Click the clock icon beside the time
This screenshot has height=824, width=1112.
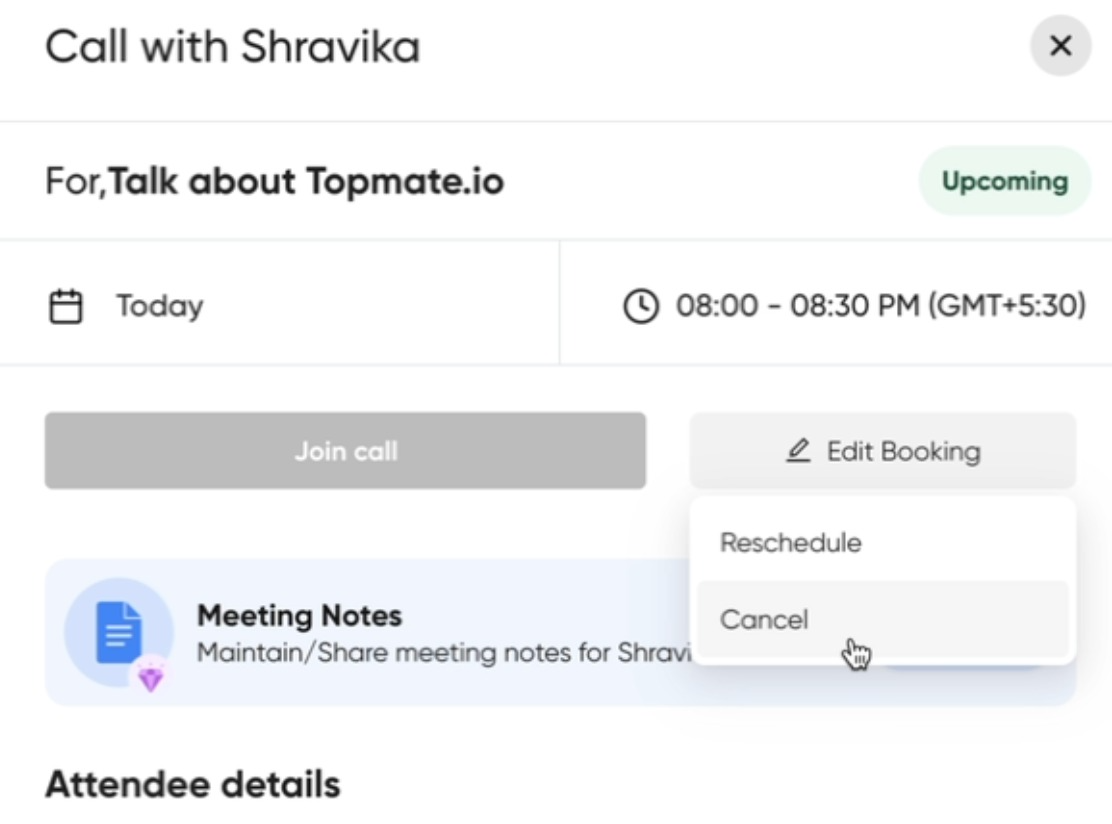point(641,306)
